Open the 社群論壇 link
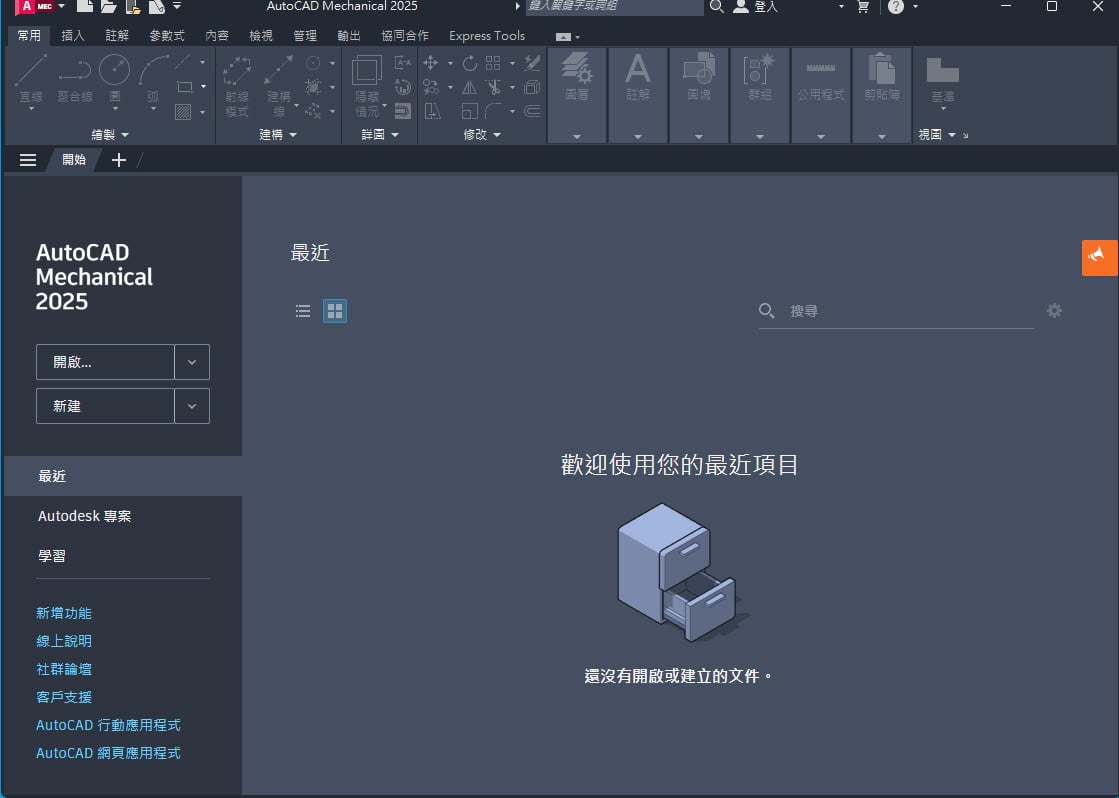 pos(64,669)
